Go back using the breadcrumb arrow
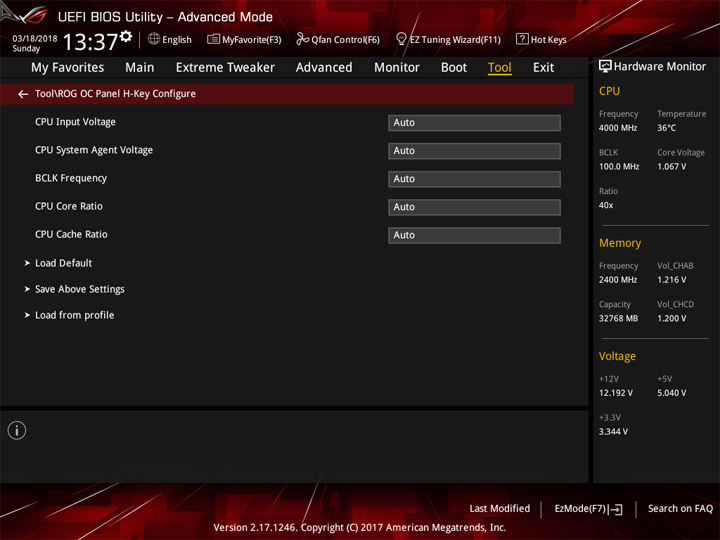This screenshot has width=720, height=540. 23,94
